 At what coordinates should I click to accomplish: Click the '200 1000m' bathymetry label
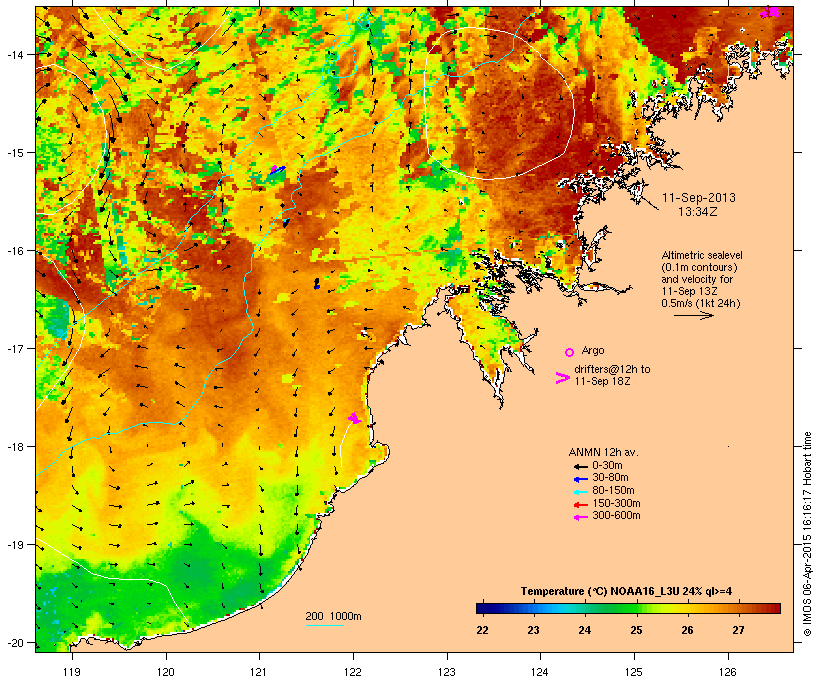[x=333, y=616]
